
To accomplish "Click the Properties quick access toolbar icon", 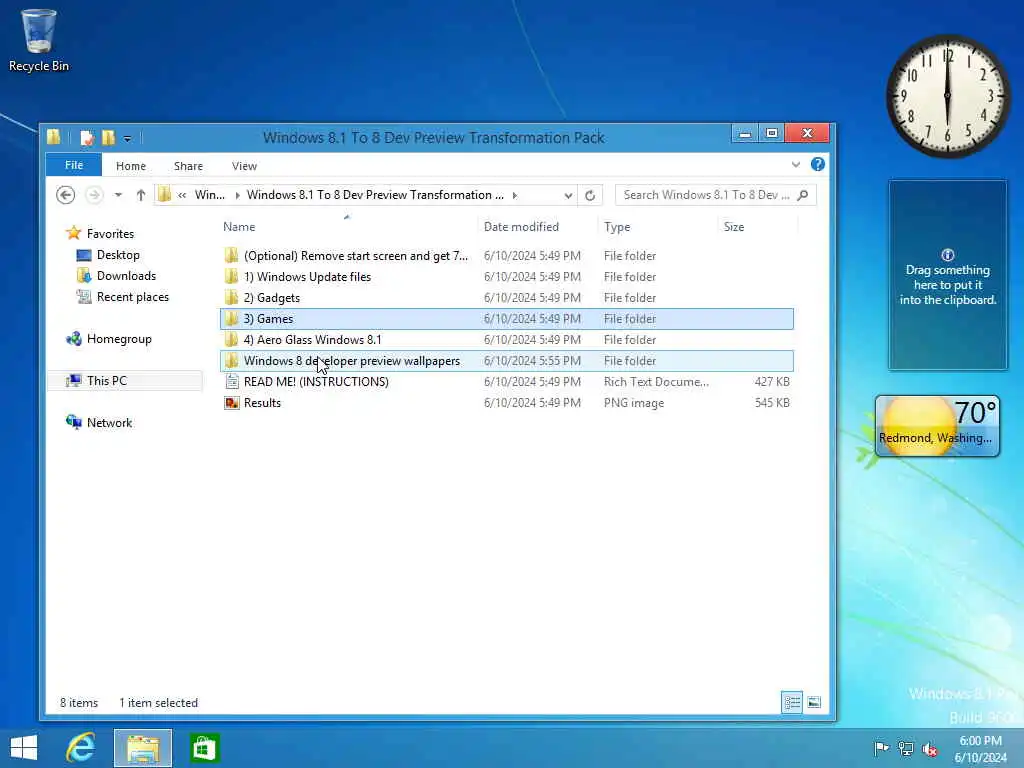I will click(86, 138).
